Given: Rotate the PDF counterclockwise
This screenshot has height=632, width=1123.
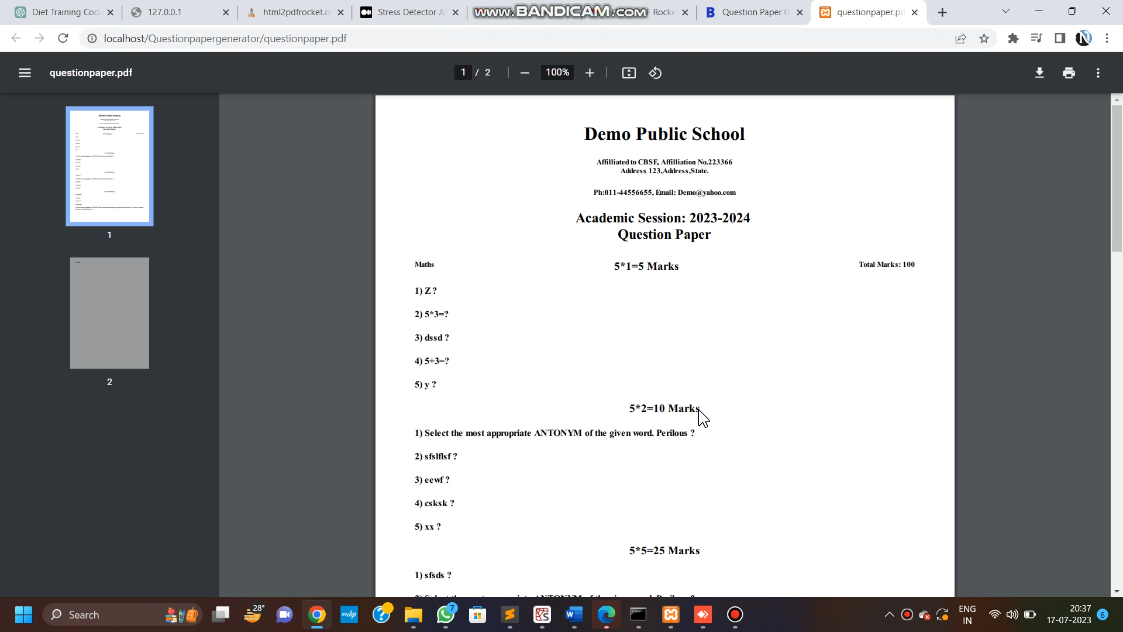Looking at the screenshot, I should pos(655,72).
